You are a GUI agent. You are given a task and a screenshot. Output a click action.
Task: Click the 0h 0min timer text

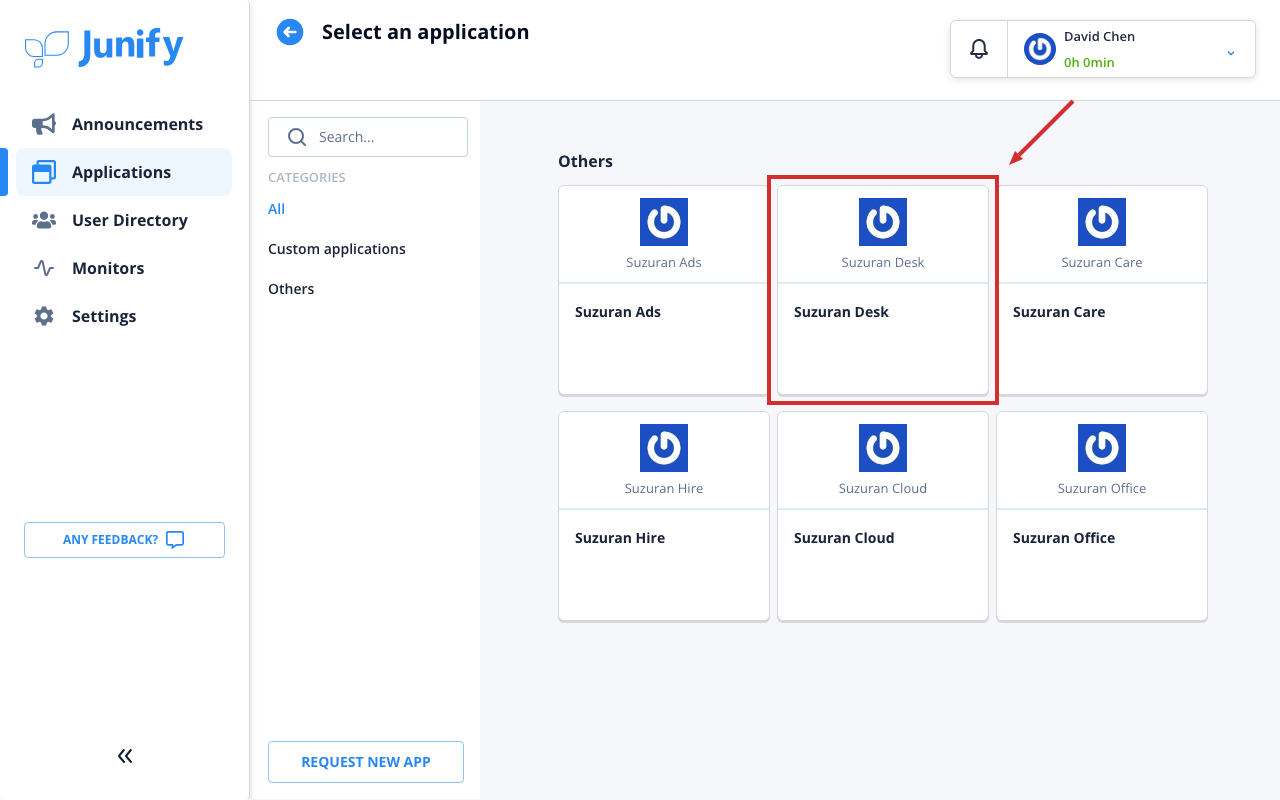pyautogui.click(x=1089, y=62)
